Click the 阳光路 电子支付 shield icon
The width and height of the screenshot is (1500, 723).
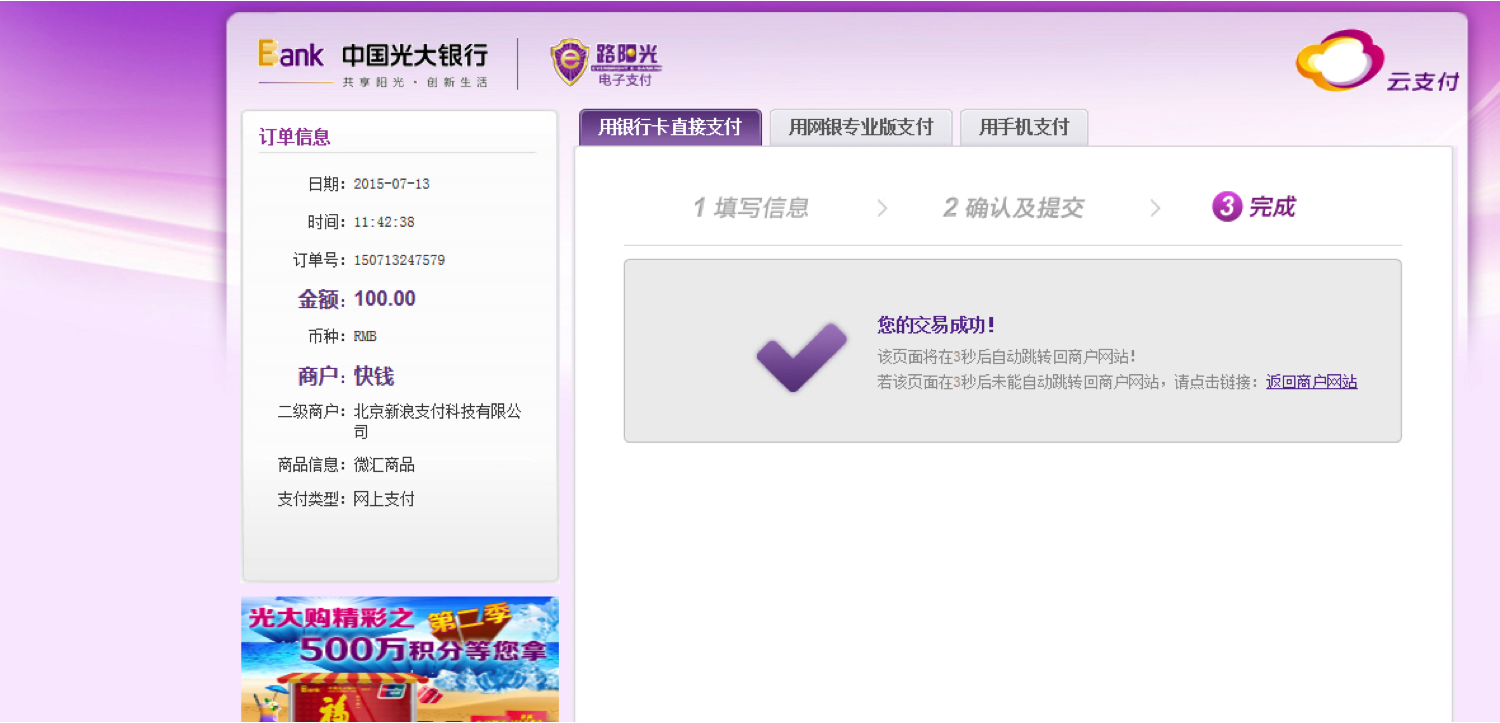(570, 62)
